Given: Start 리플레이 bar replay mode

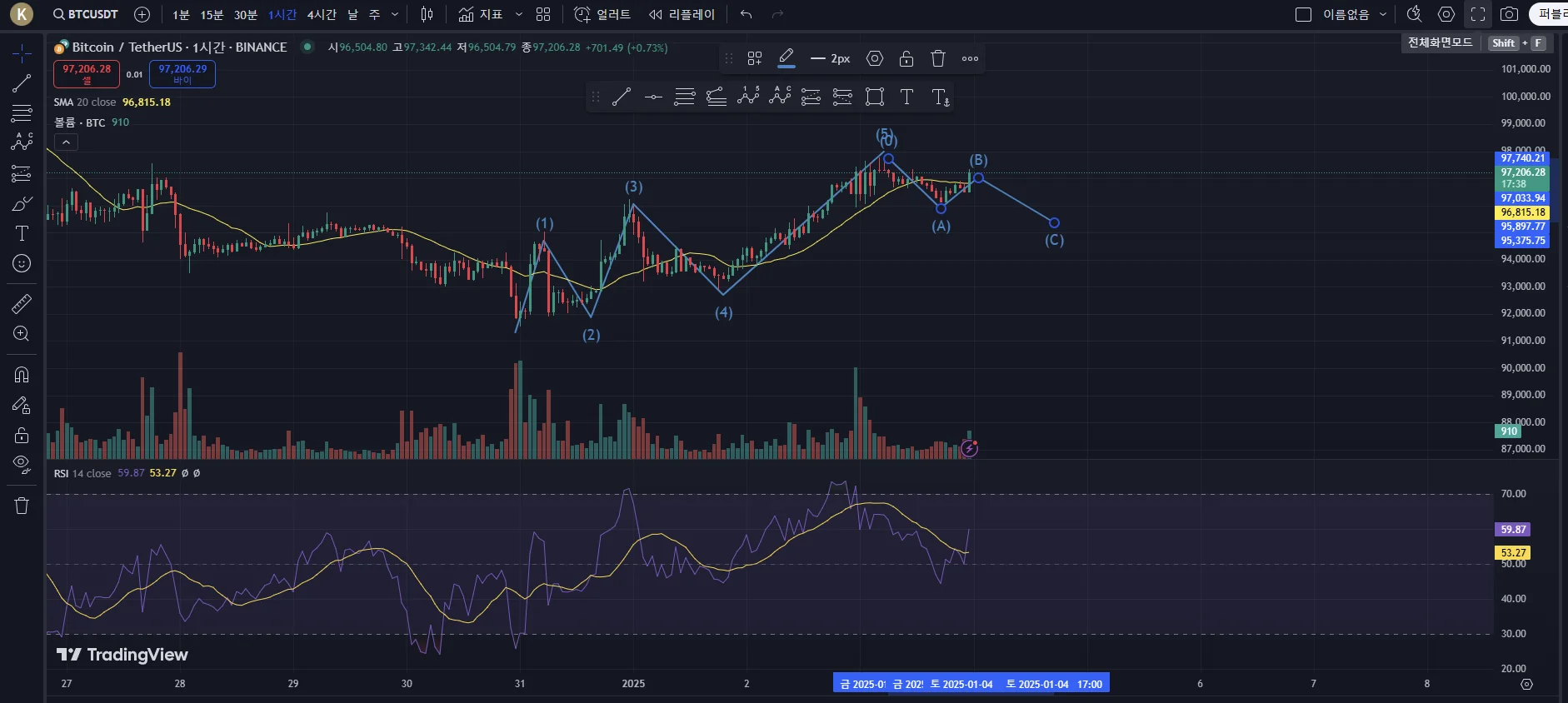Looking at the screenshot, I should [682, 14].
